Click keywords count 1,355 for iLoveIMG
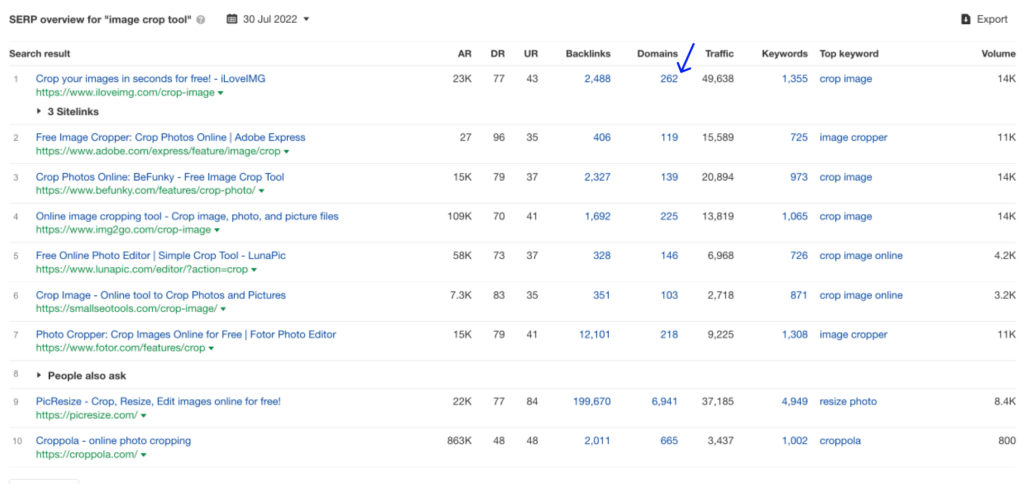The width and height of the screenshot is (1024, 484). pos(795,79)
